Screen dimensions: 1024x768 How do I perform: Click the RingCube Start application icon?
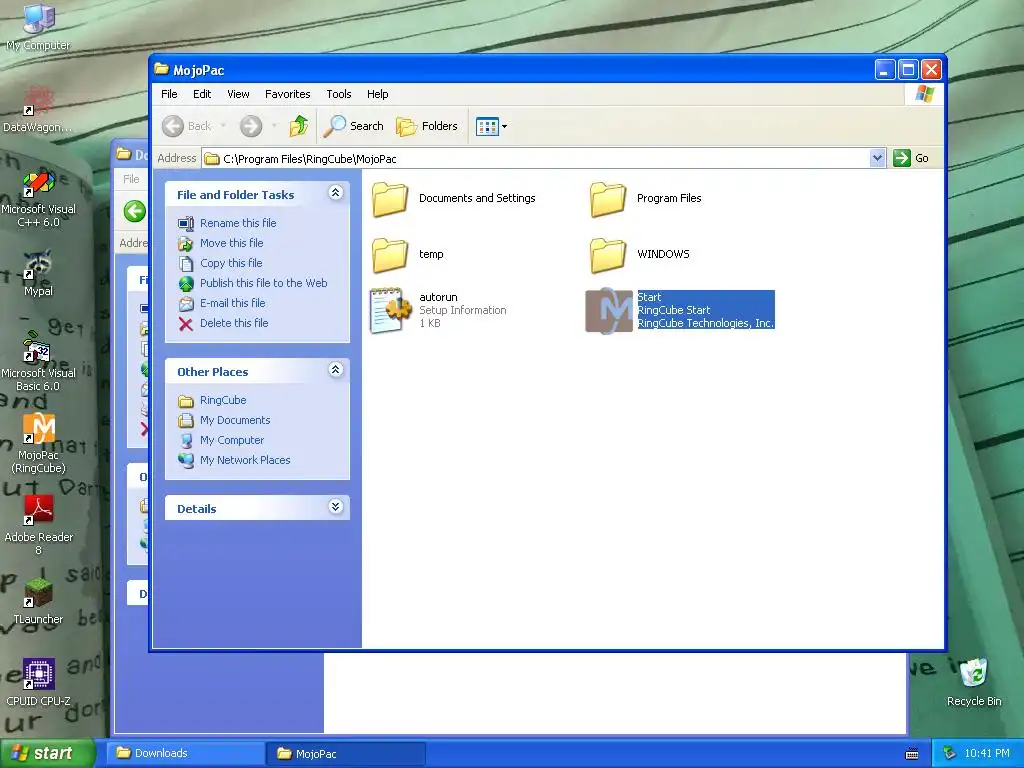tap(609, 311)
